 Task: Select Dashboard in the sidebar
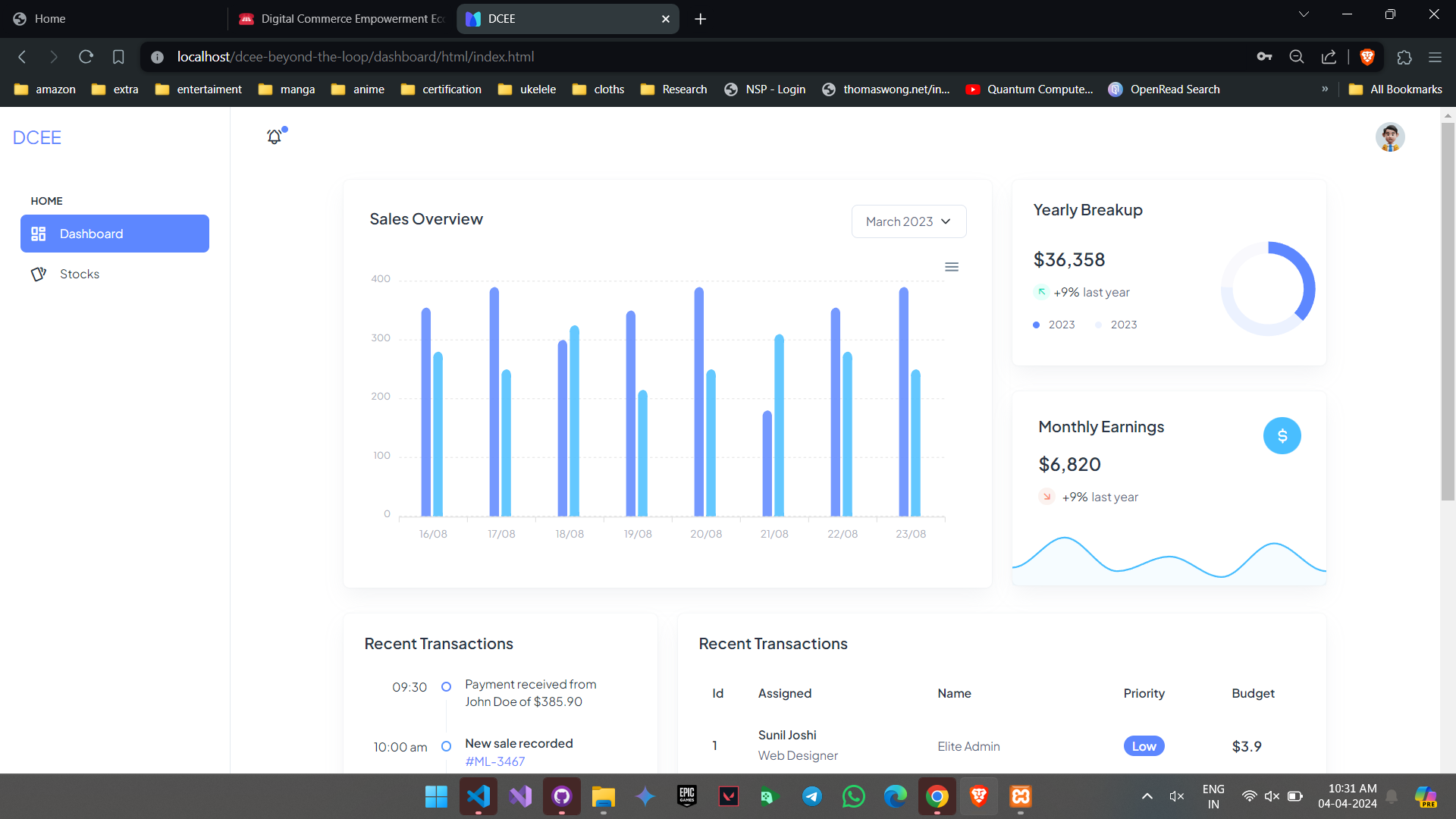point(115,234)
